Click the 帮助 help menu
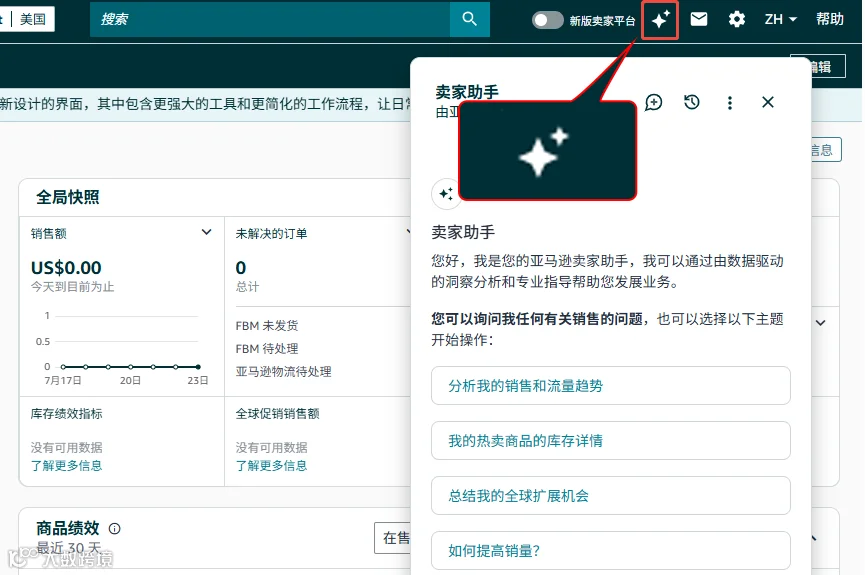Screen dimensions: 865x575 830,19
